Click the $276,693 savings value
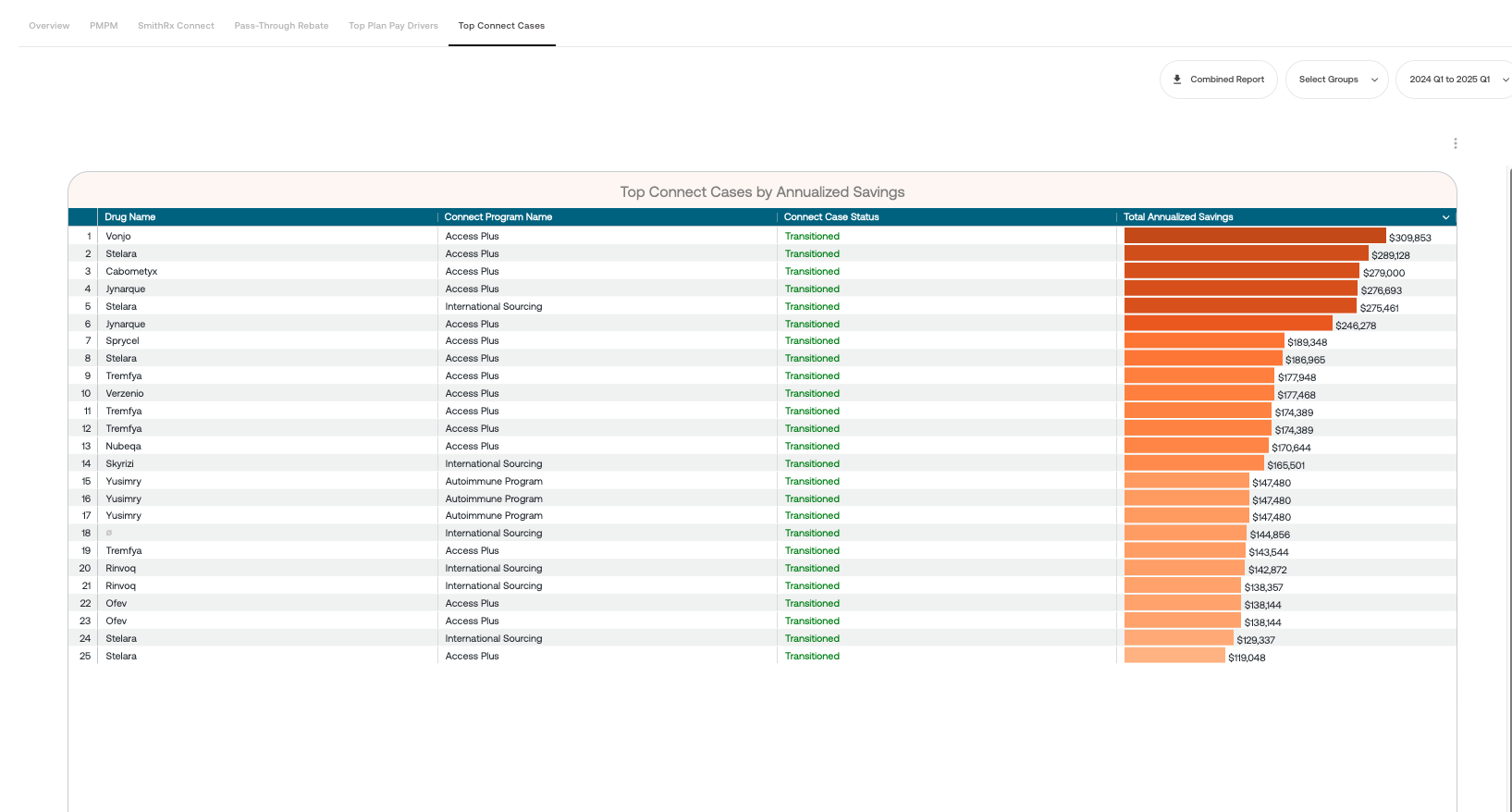This screenshot has height=812, width=1512. (1382, 291)
